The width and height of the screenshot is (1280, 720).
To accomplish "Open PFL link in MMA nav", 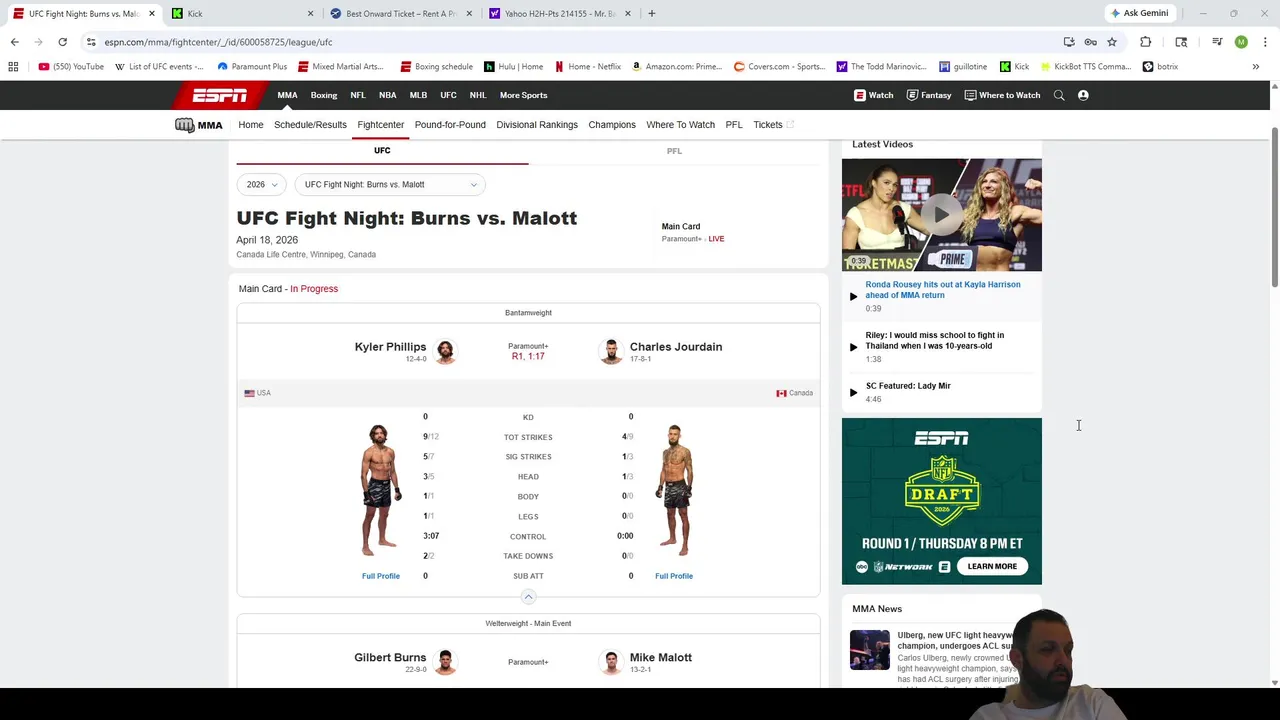I will (x=734, y=125).
